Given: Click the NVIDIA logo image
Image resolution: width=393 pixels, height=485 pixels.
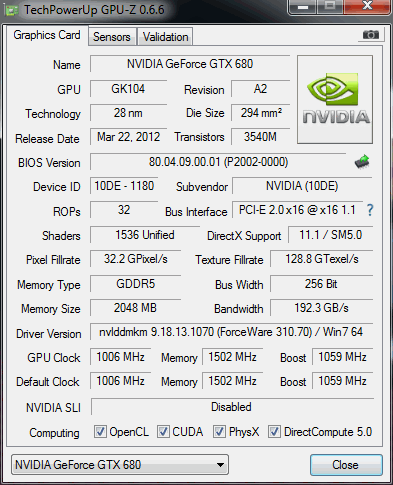Looking at the screenshot, I should click(x=335, y=99).
